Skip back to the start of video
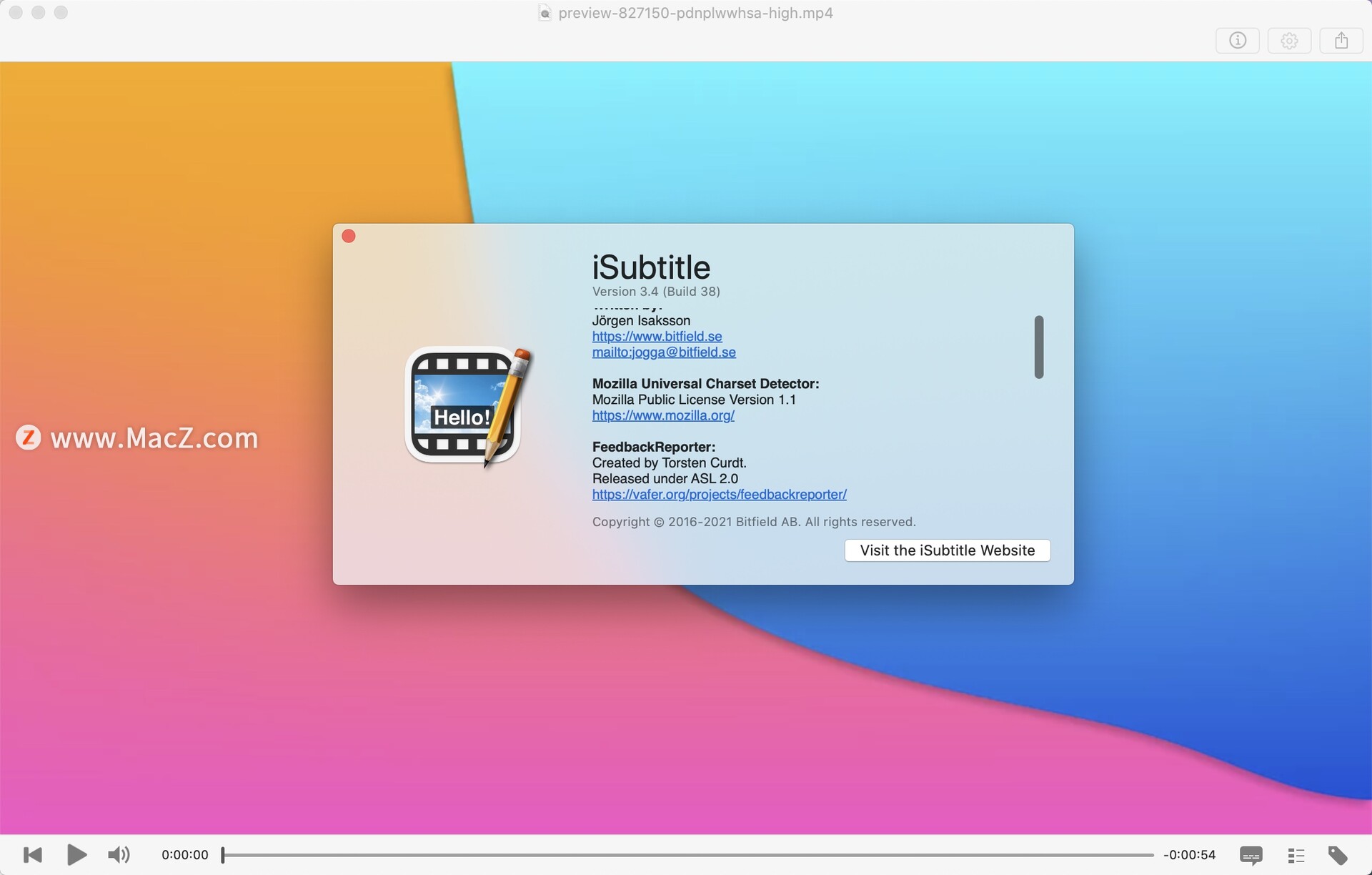Screen dimensions: 1372x875 click(33, 854)
